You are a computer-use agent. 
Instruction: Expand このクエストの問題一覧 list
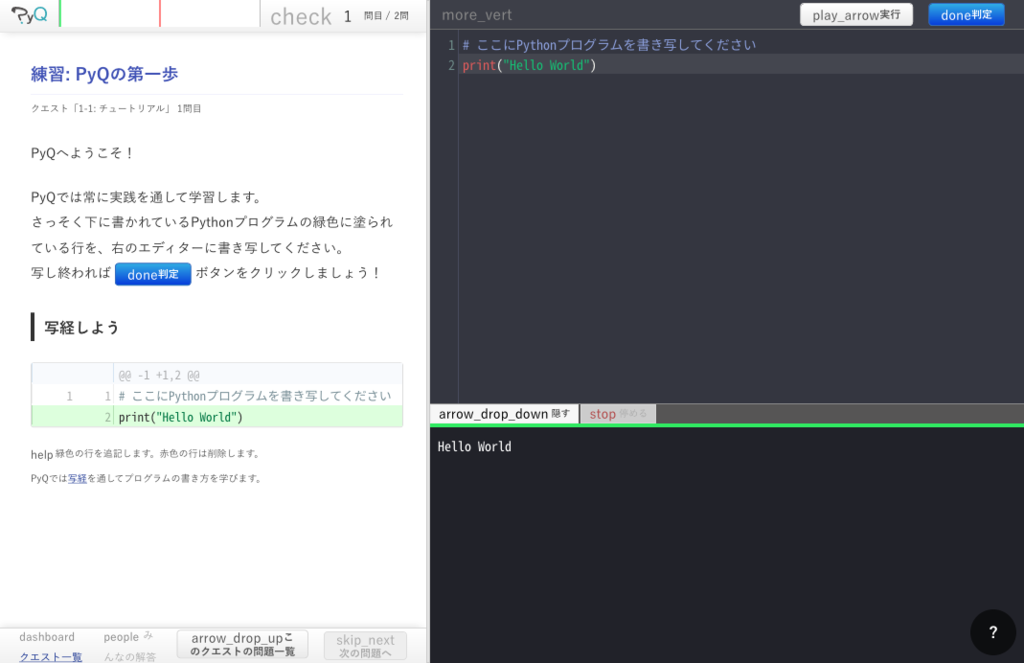[242, 645]
